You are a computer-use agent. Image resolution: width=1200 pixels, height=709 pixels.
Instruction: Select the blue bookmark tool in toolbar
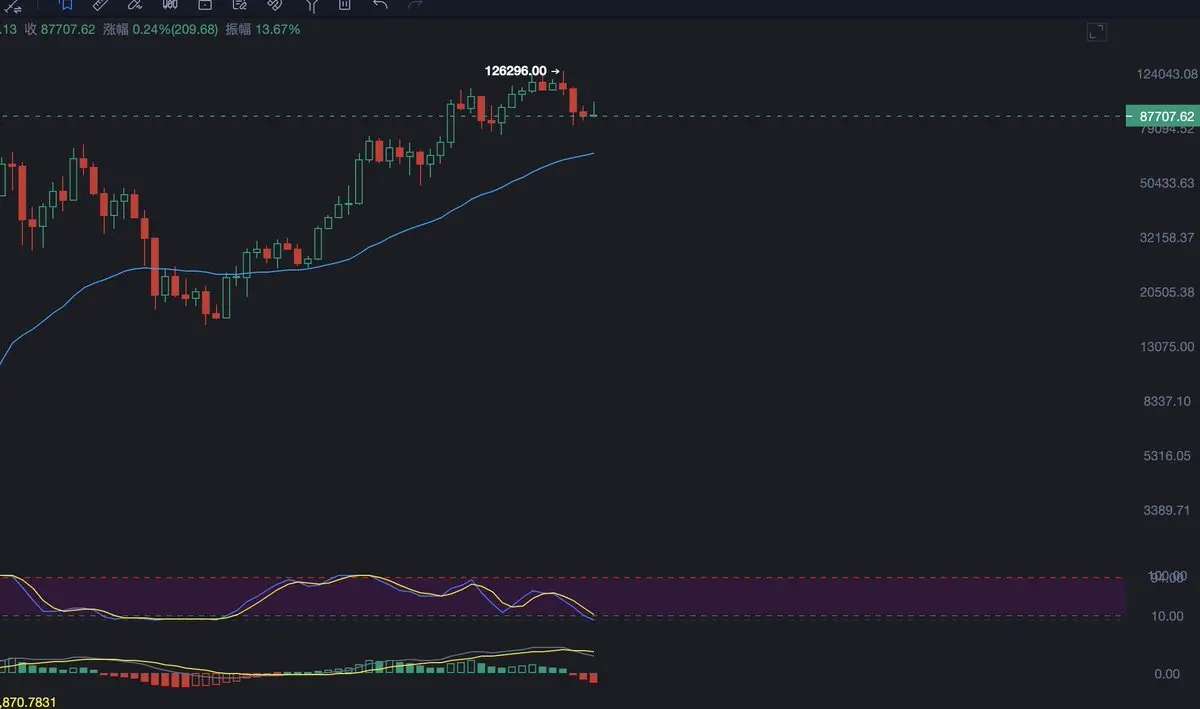[x=65, y=5]
